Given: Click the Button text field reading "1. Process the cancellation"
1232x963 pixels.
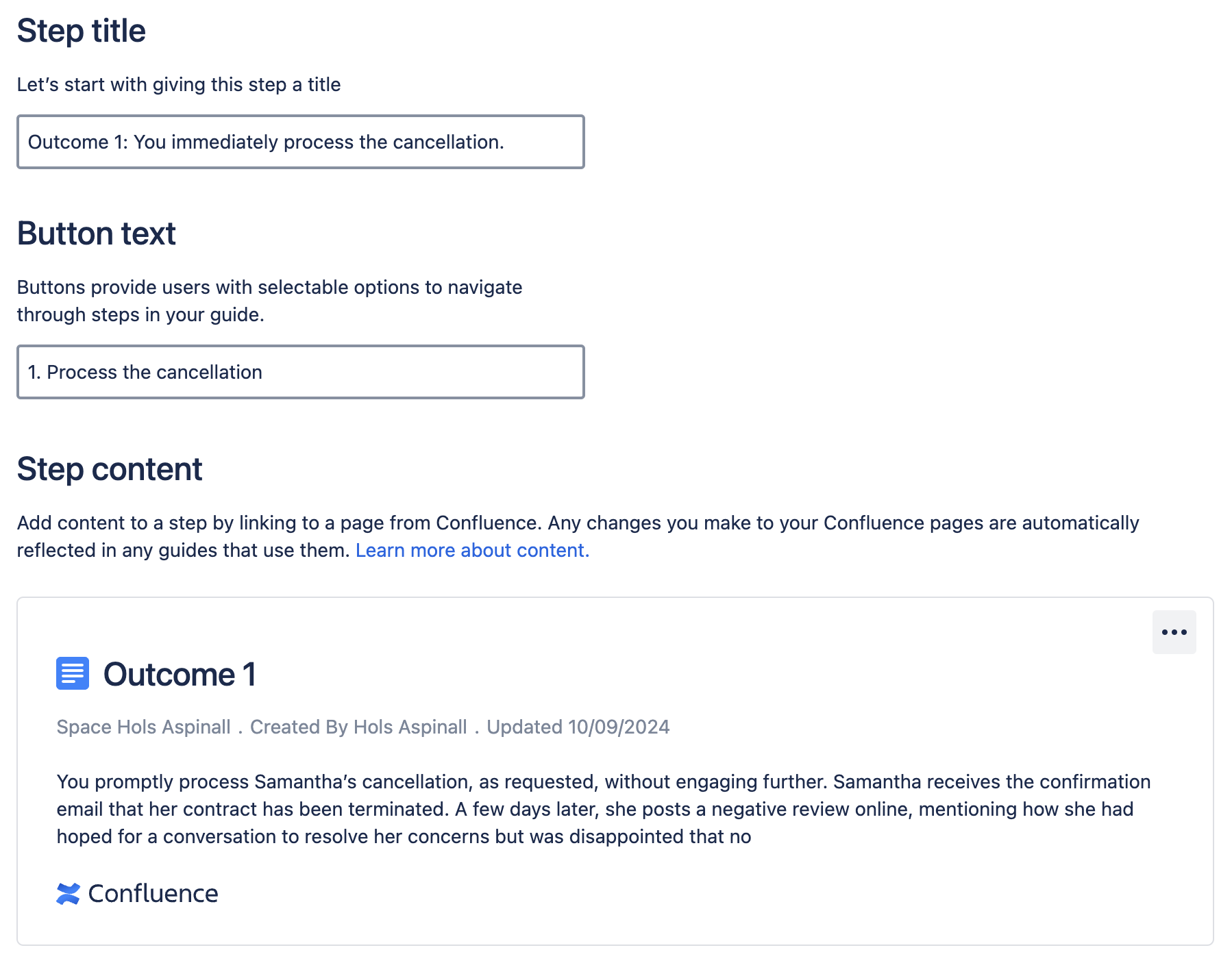Looking at the screenshot, I should pos(300,372).
